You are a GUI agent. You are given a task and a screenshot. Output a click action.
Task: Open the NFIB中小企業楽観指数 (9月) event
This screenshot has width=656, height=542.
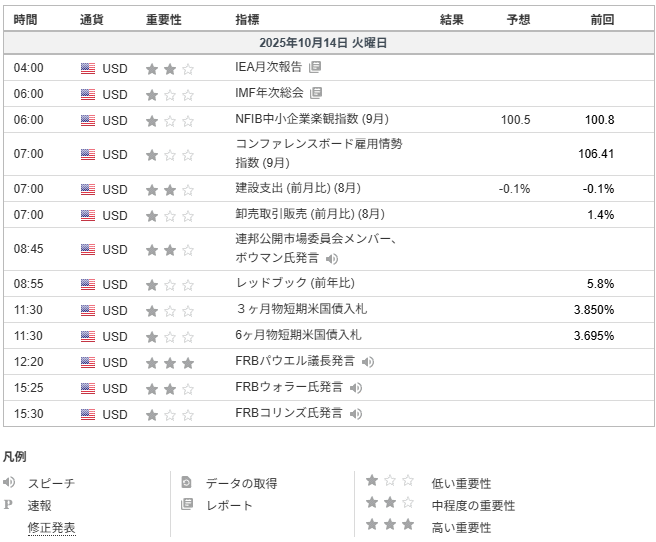point(312,120)
